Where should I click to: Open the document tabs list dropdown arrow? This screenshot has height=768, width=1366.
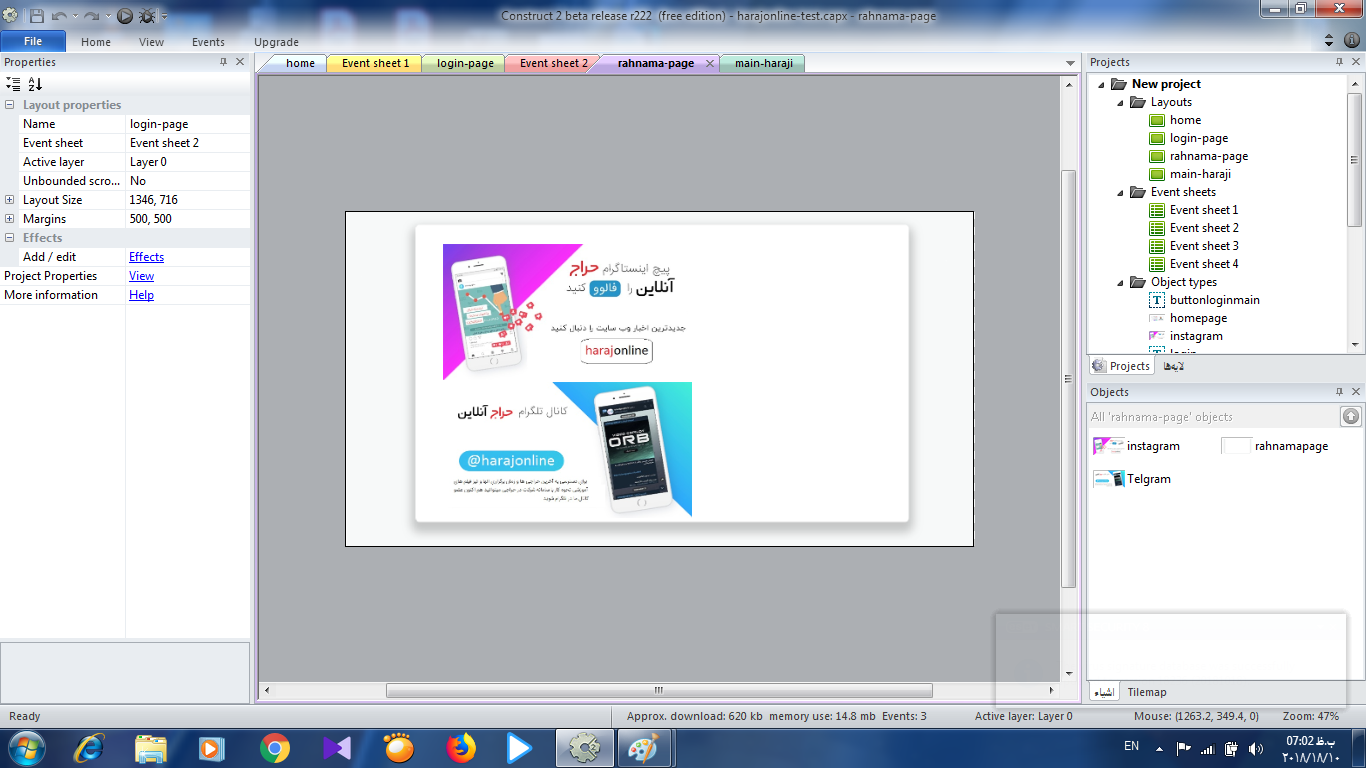[x=1070, y=63]
